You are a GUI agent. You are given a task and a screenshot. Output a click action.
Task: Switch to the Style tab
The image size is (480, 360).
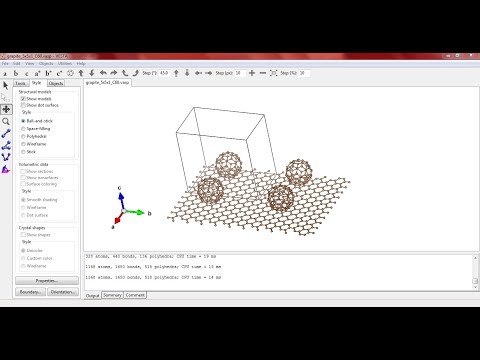[x=37, y=83]
